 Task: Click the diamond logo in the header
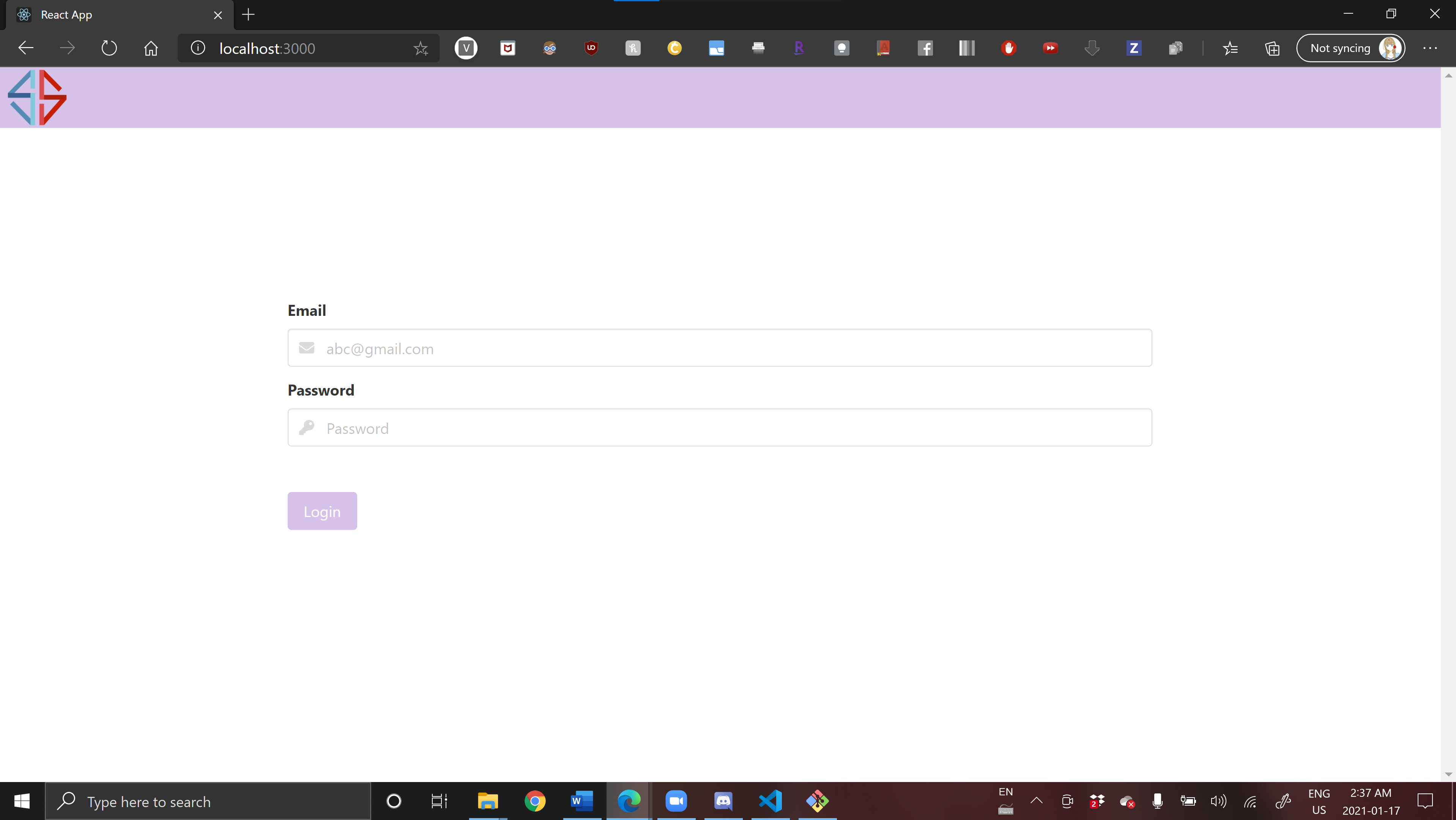(x=37, y=97)
